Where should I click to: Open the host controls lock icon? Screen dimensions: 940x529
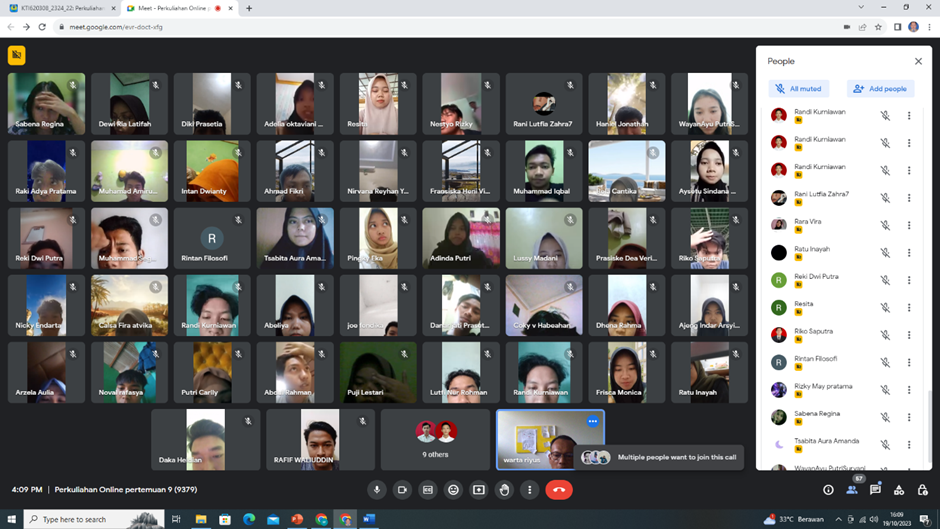(x=922, y=490)
